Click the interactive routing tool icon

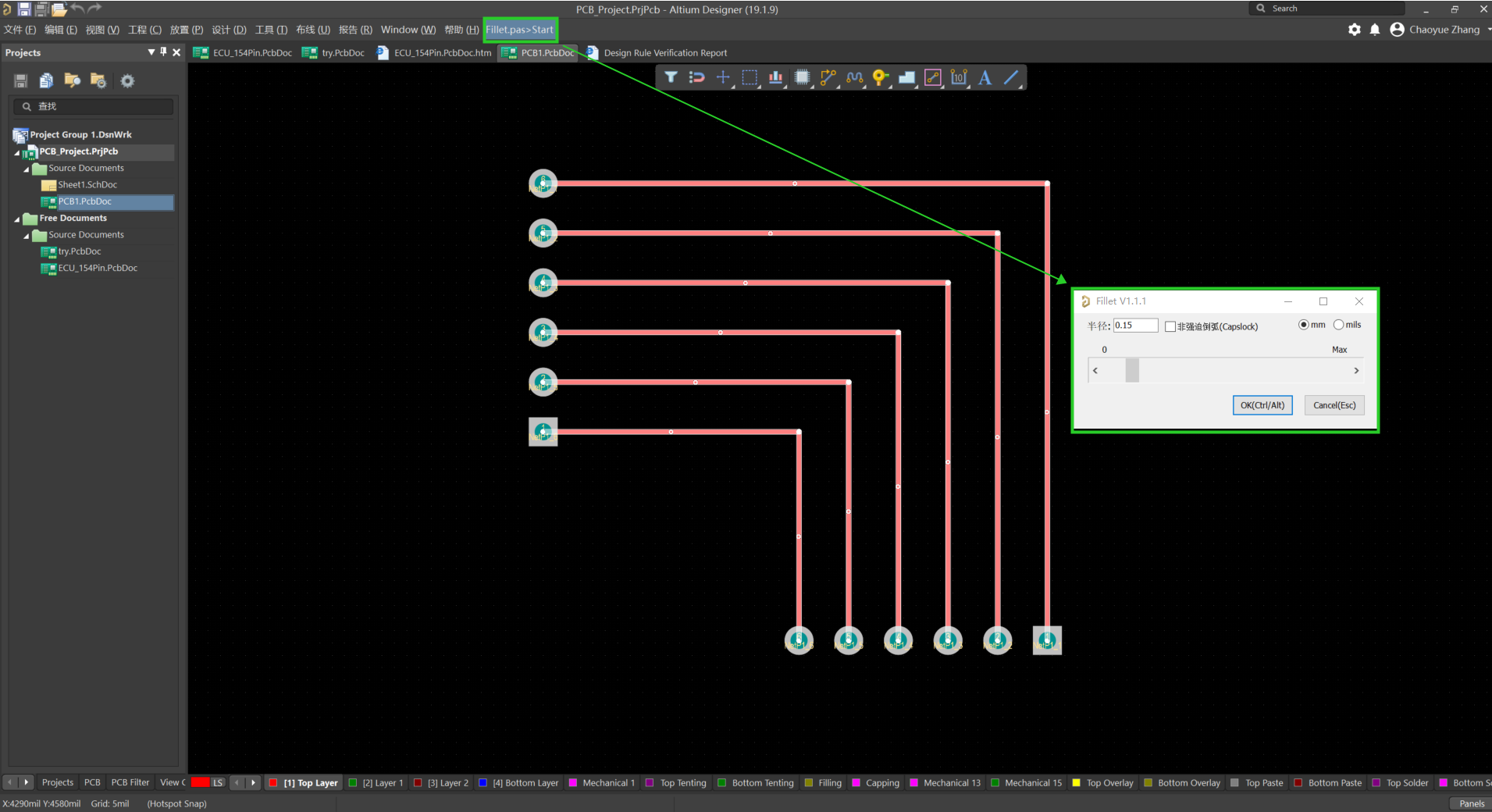[x=828, y=77]
